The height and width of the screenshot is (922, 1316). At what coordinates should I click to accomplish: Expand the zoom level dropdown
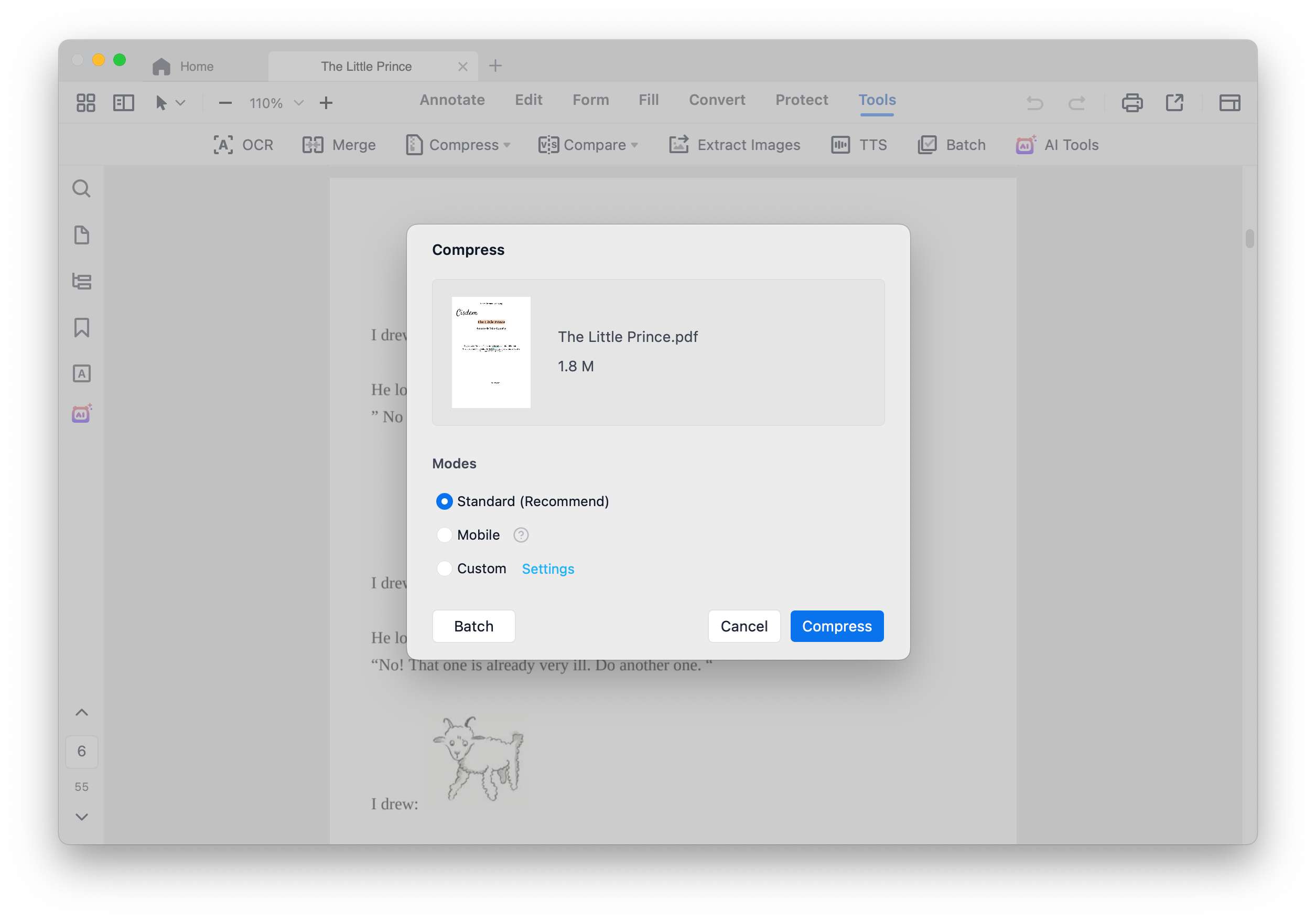[x=299, y=103]
